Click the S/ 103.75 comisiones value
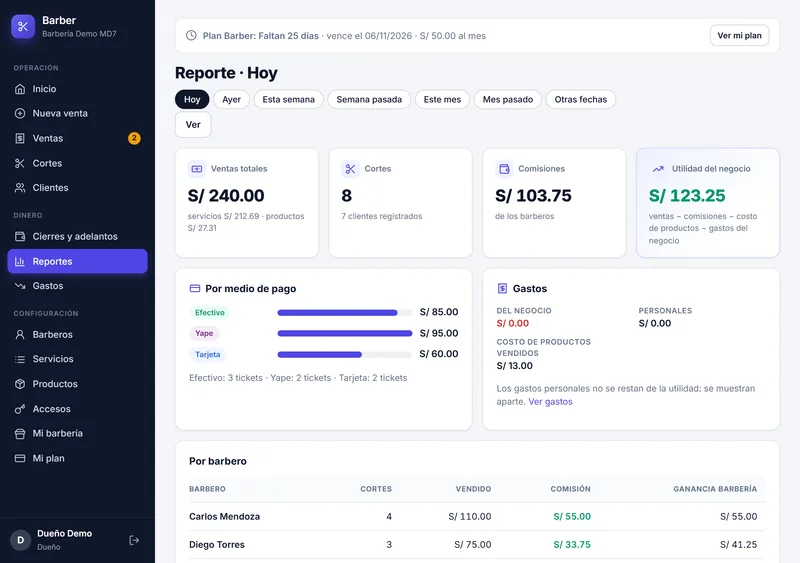Viewport: 800px width, 563px height. 533,195
